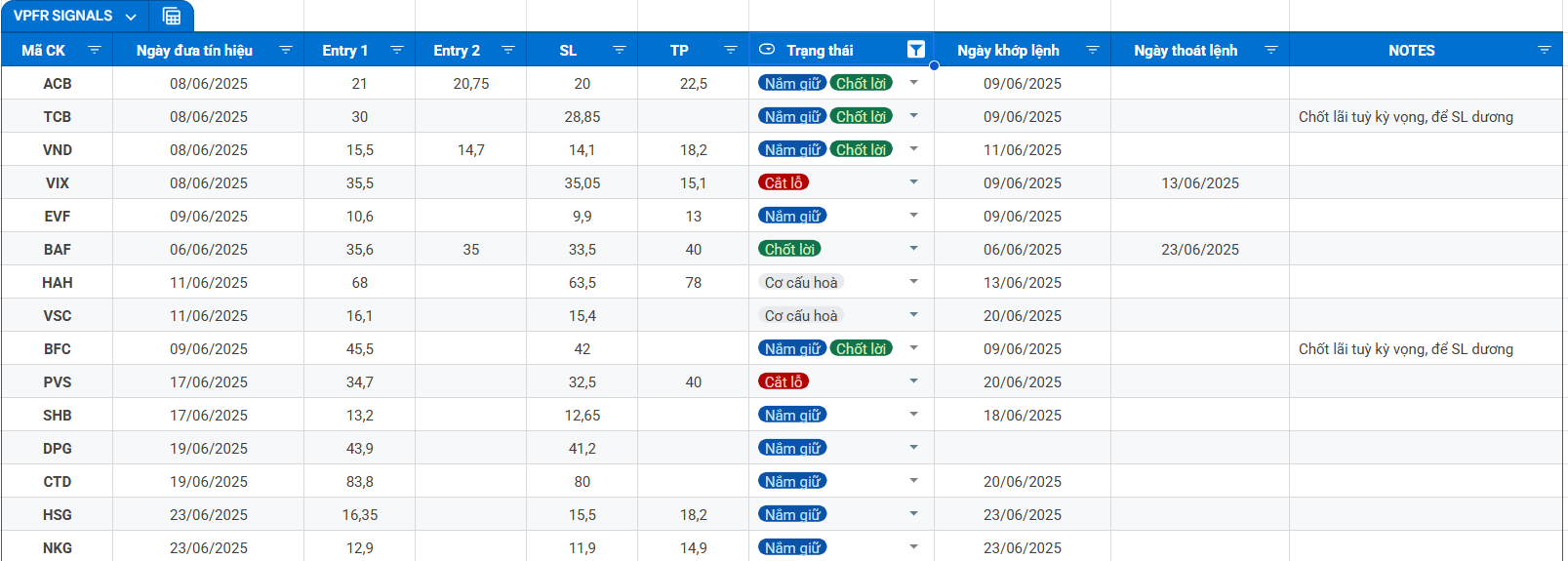Click the NOTES cell for BFC row
The width and height of the screenshot is (1568, 561).
point(1426,348)
